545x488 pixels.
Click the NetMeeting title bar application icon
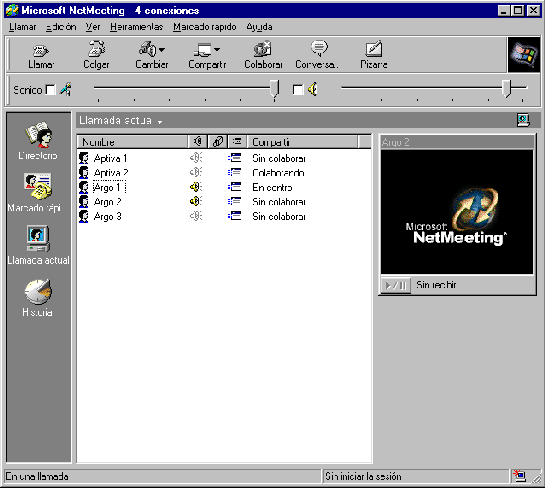click(12, 10)
